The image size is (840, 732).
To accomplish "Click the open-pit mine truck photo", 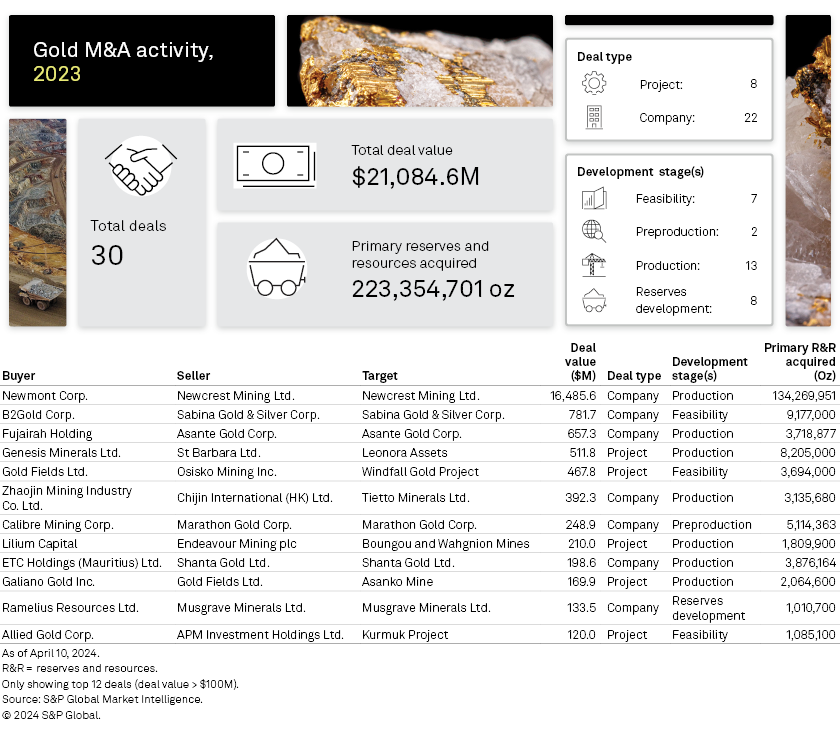I will 38,223.
